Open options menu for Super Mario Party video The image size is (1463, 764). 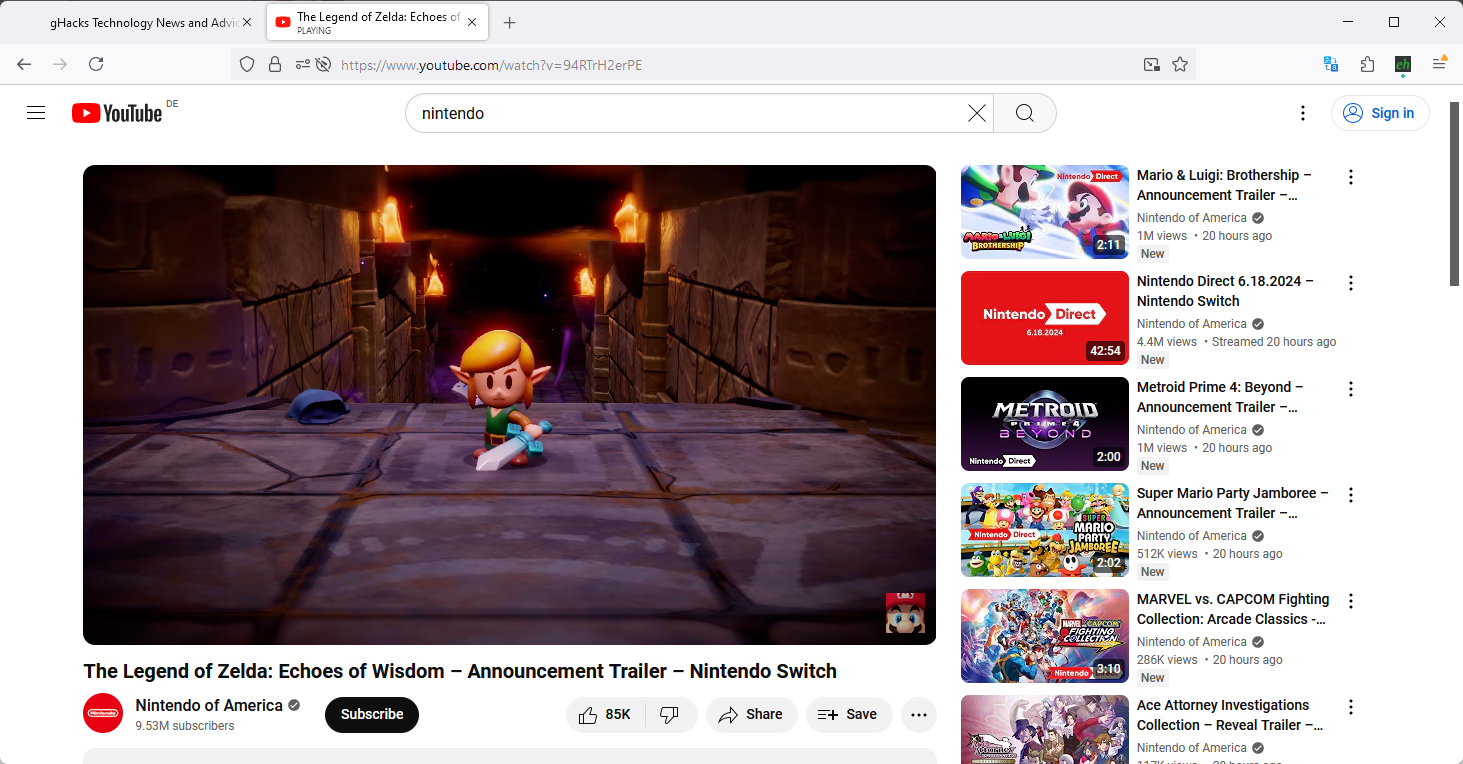click(1351, 495)
